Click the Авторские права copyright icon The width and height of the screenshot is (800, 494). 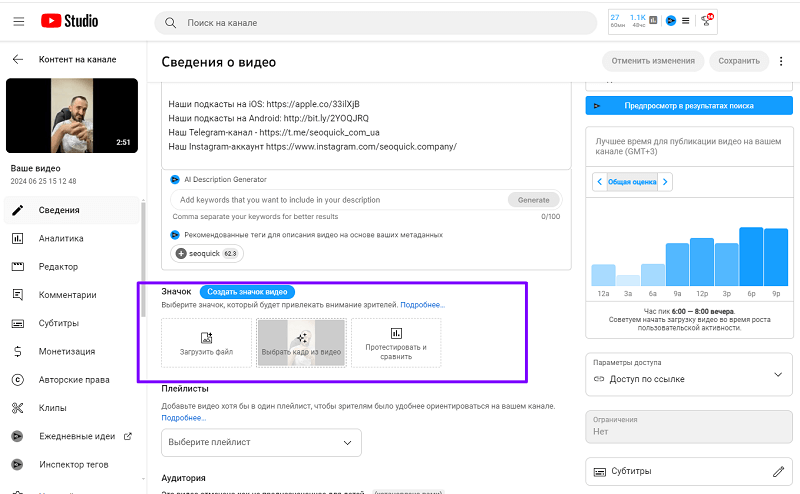click(18, 380)
